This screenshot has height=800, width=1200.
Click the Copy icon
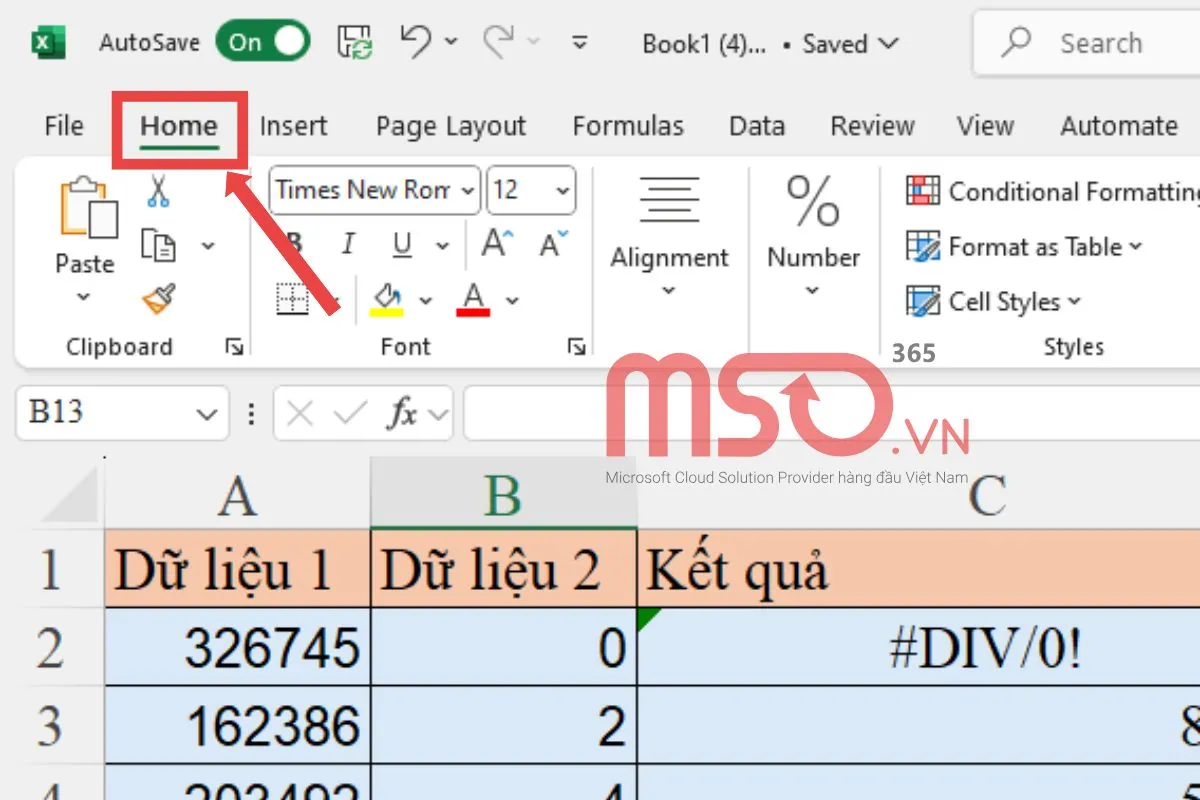pos(157,244)
